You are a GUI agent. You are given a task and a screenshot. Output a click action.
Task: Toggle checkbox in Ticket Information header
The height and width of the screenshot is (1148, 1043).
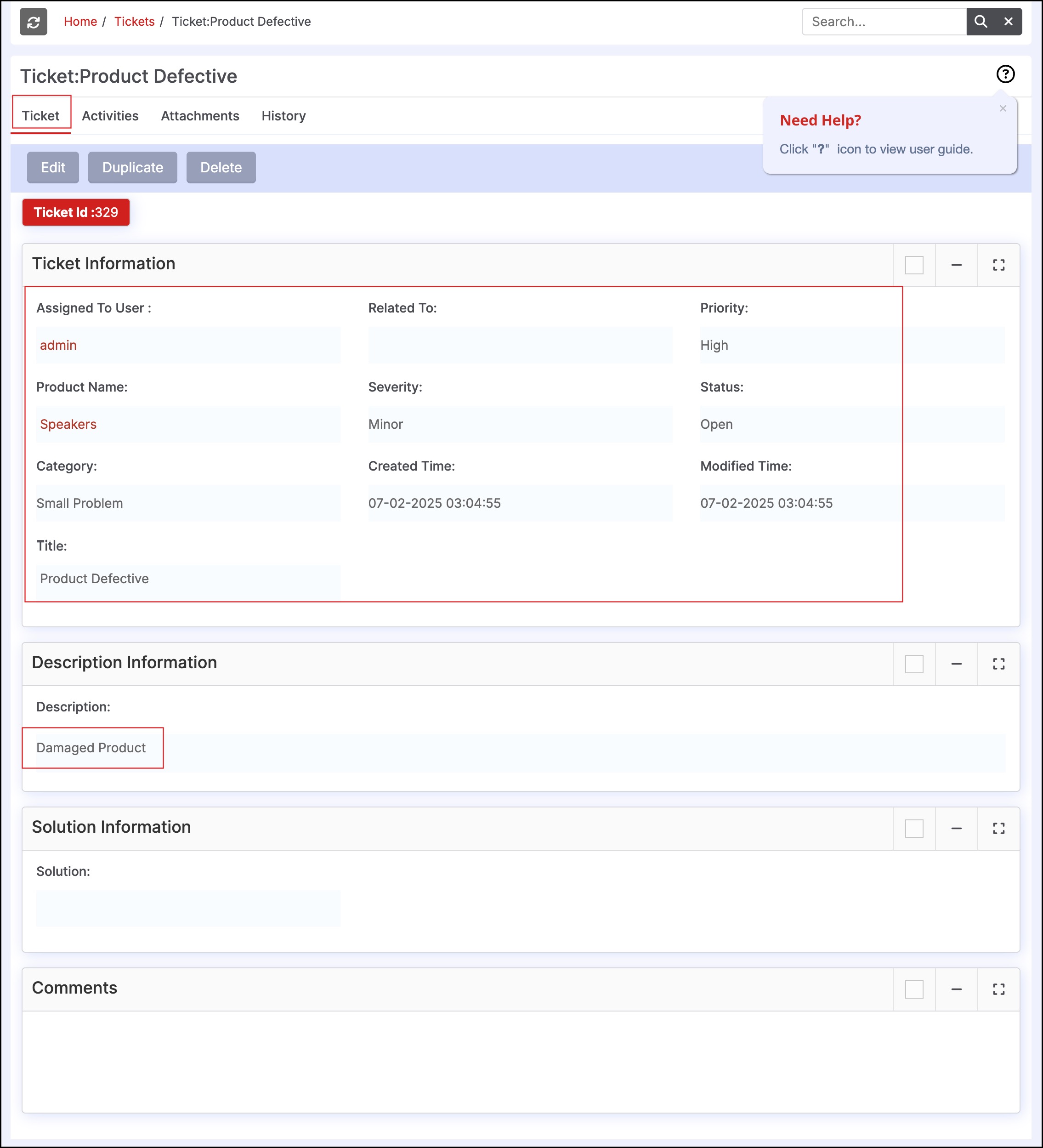coord(914,265)
